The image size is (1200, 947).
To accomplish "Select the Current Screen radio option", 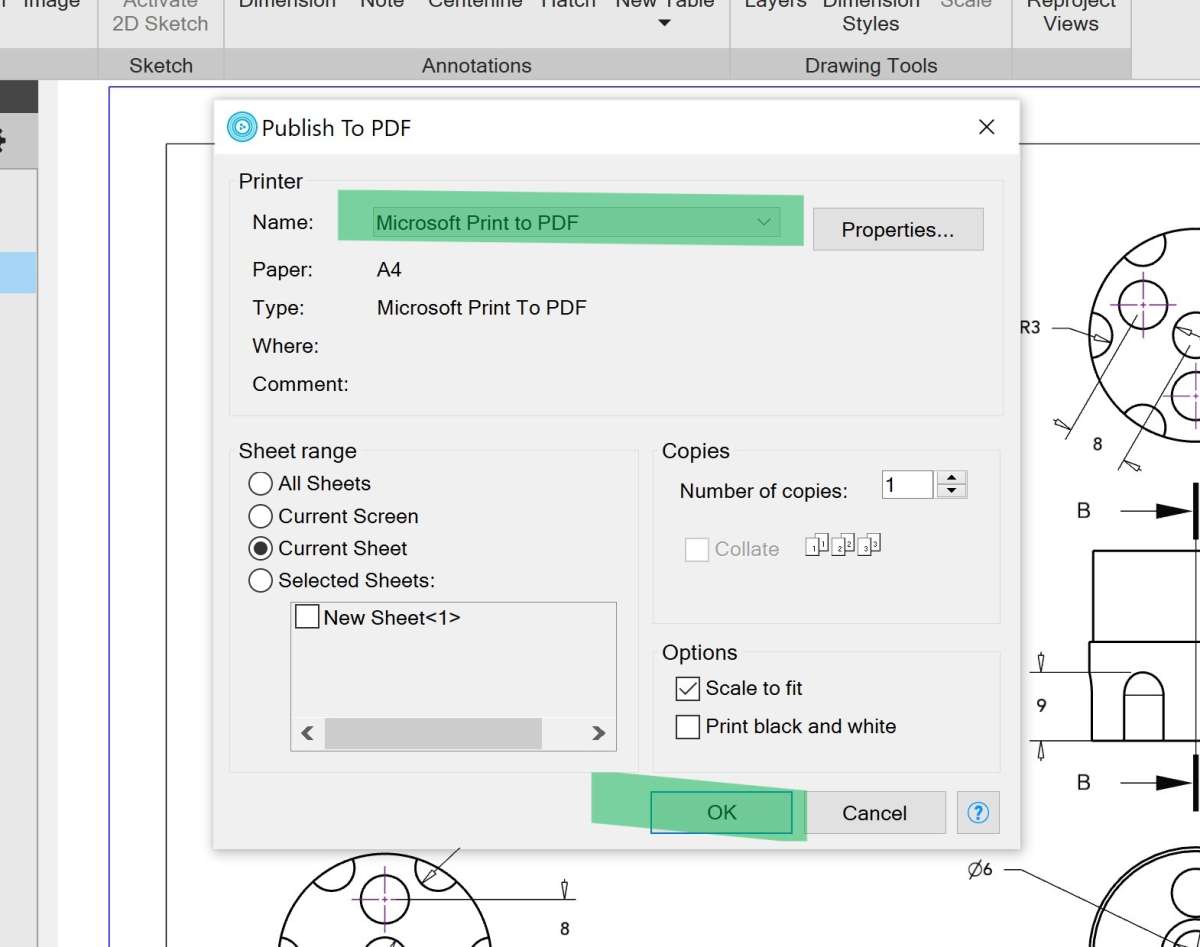I will [x=260, y=516].
